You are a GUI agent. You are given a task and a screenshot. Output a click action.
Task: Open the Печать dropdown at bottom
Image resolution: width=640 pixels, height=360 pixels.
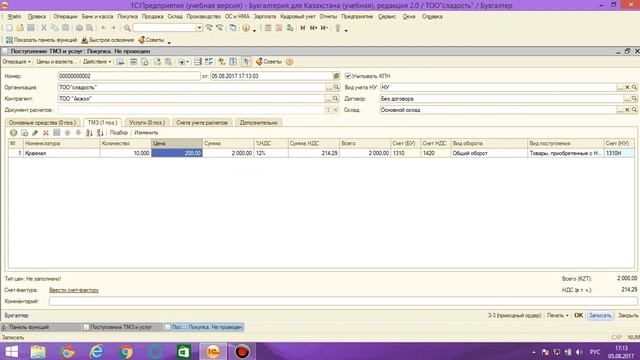558,316
